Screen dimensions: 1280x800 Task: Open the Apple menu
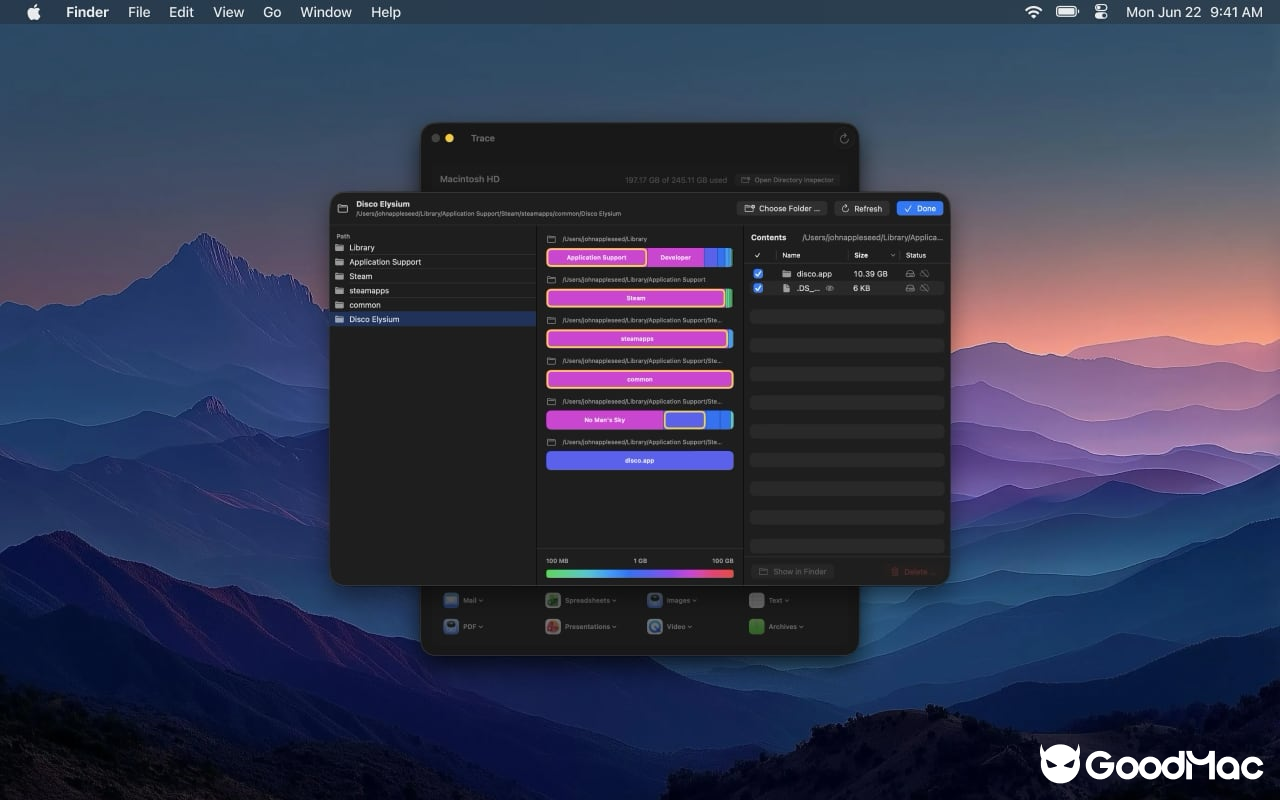click(34, 12)
